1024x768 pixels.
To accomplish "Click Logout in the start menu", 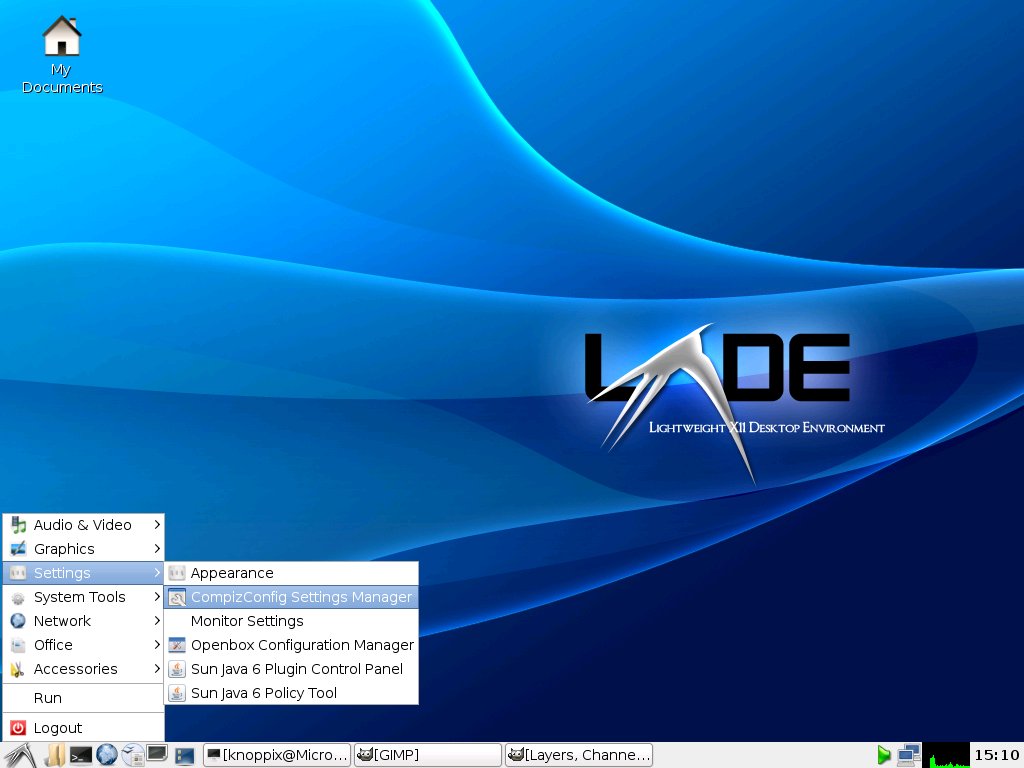I will click(x=57, y=728).
